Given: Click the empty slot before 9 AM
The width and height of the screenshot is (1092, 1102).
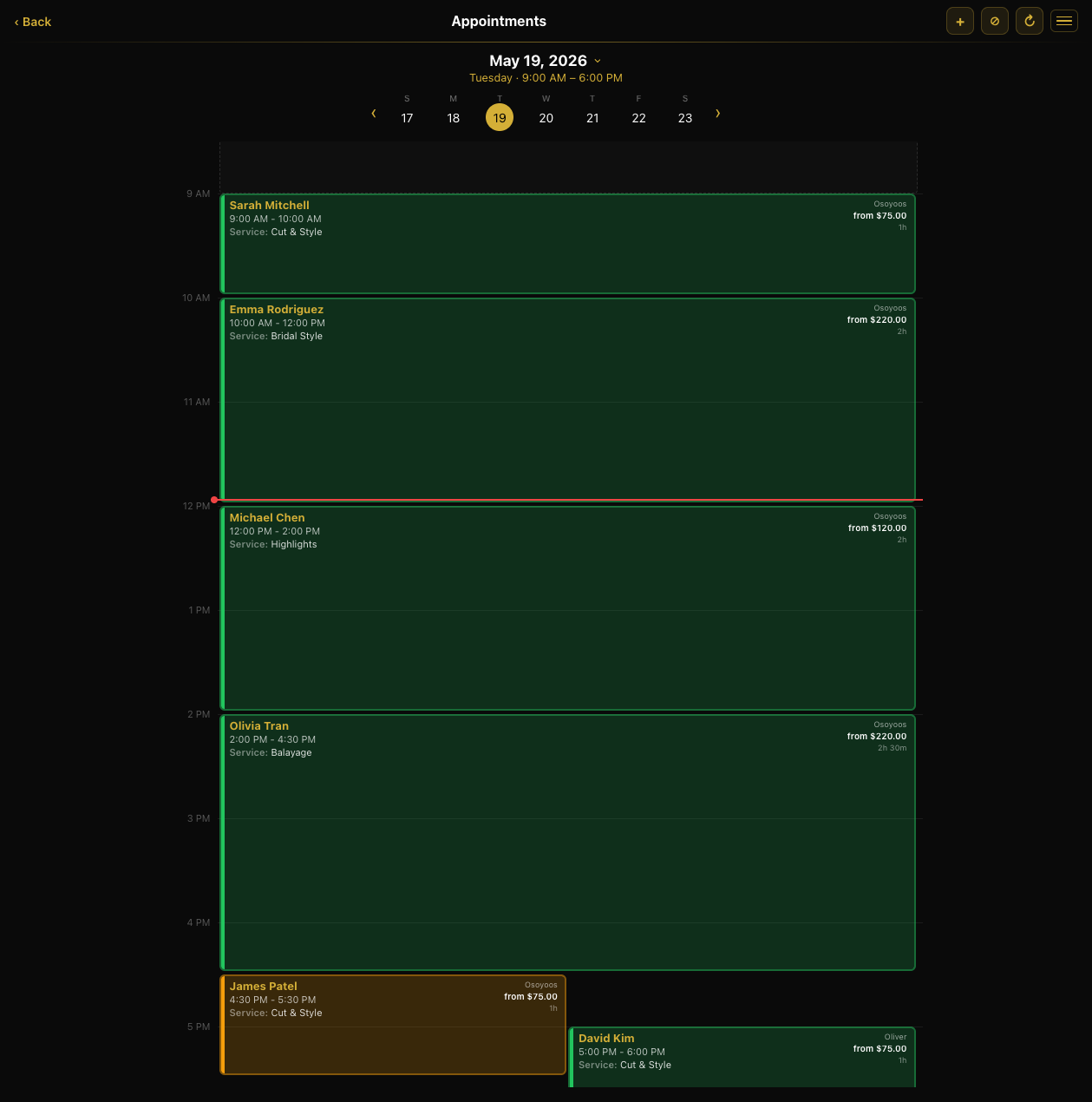Looking at the screenshot, I should pyautogui.click(x=568, y=167).
